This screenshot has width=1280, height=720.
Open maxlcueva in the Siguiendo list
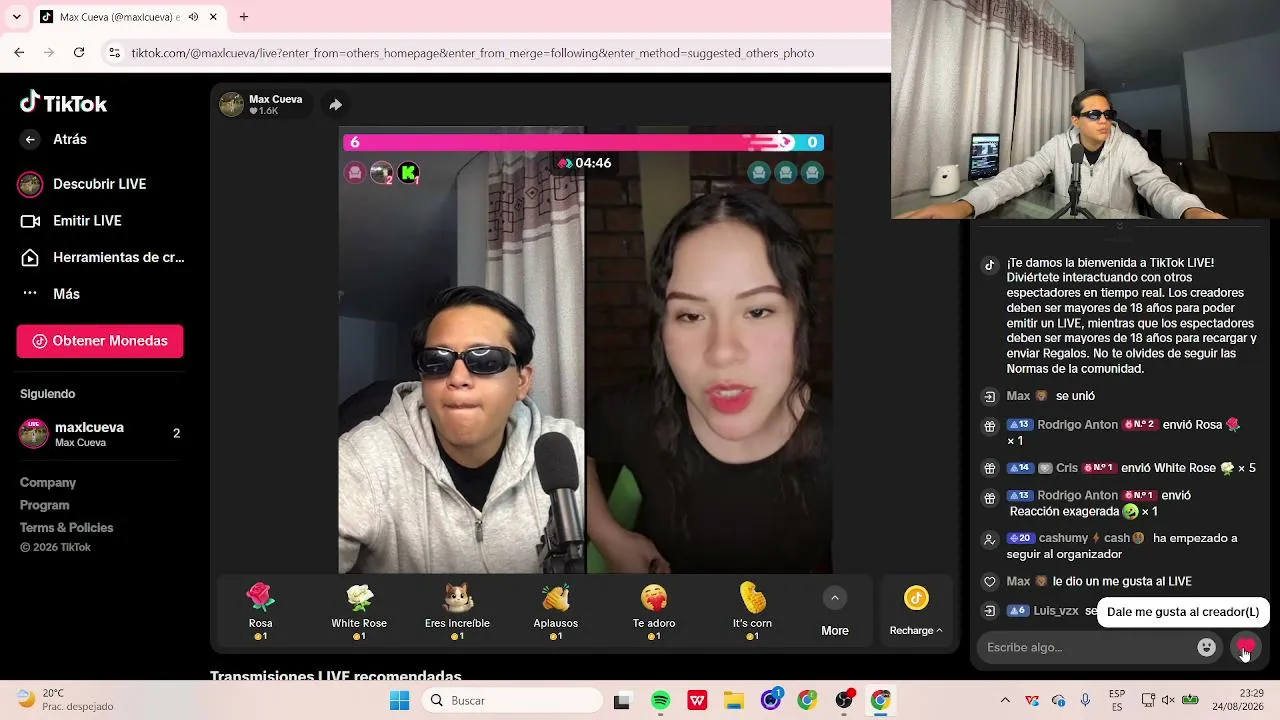[100, 434]
